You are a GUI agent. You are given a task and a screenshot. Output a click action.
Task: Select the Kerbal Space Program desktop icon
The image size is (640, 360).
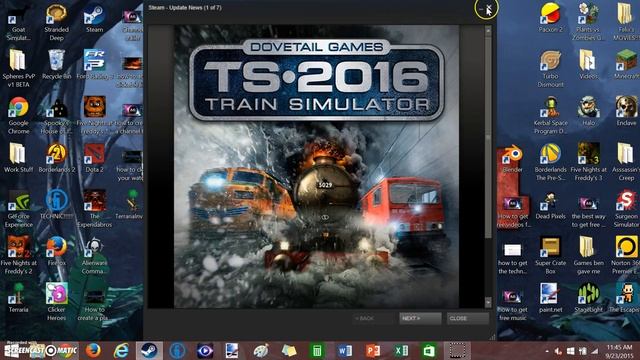(550, 116)
